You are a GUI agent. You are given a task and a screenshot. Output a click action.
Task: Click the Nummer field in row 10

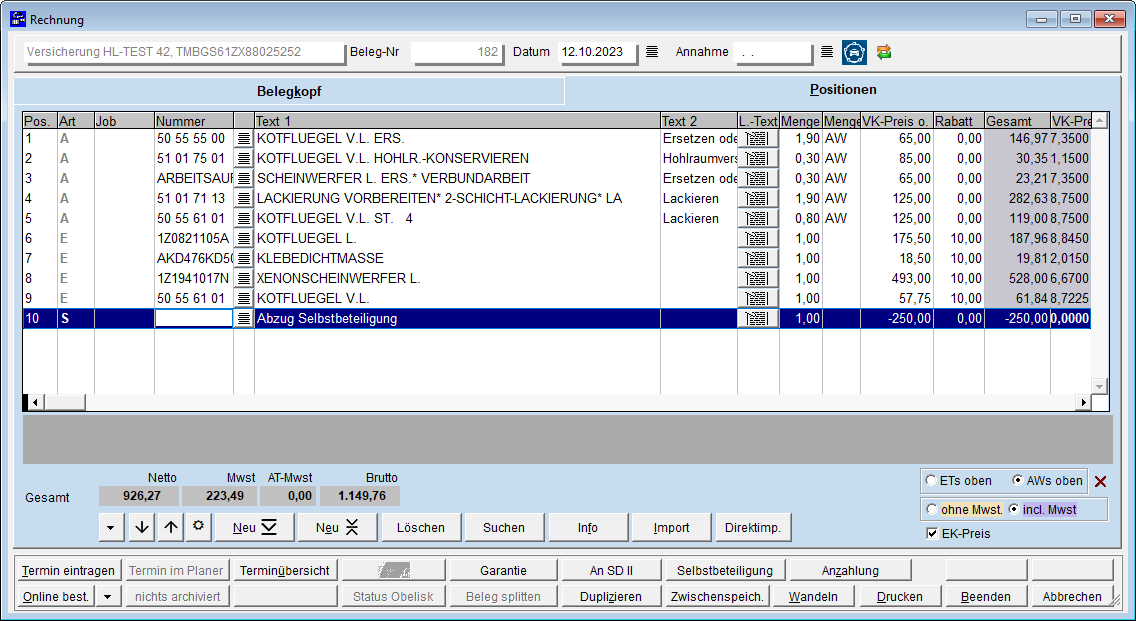193,318
